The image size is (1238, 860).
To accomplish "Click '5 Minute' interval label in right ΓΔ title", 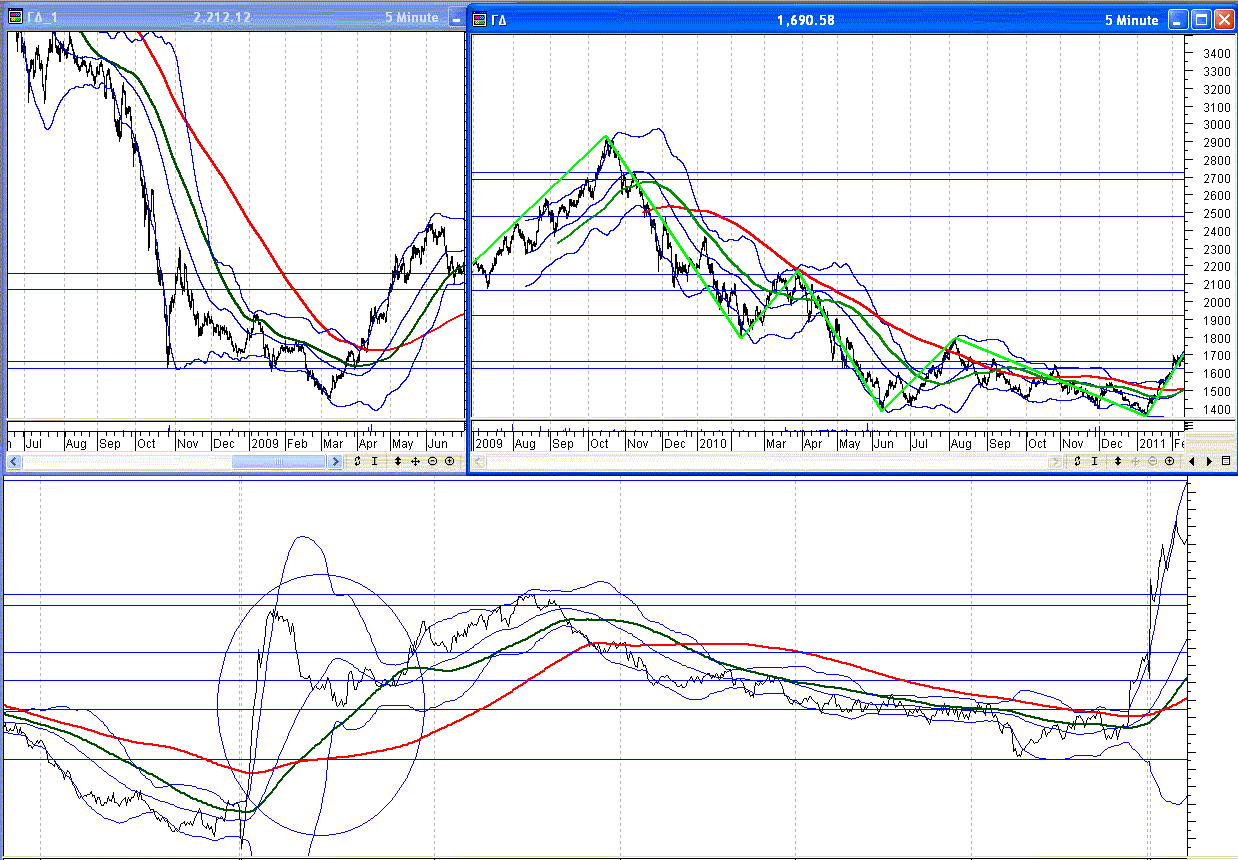I will point(1131,20).
